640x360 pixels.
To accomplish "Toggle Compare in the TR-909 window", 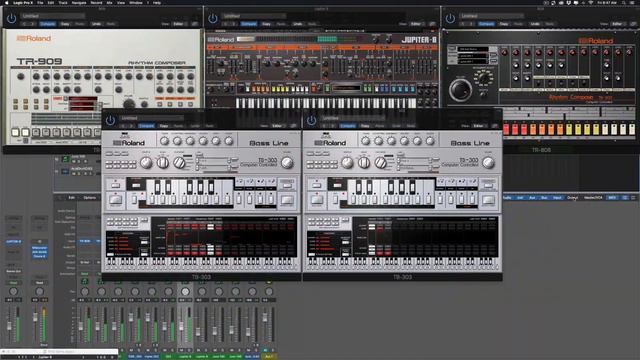I will pyautogui.click(x=47, y=24).
